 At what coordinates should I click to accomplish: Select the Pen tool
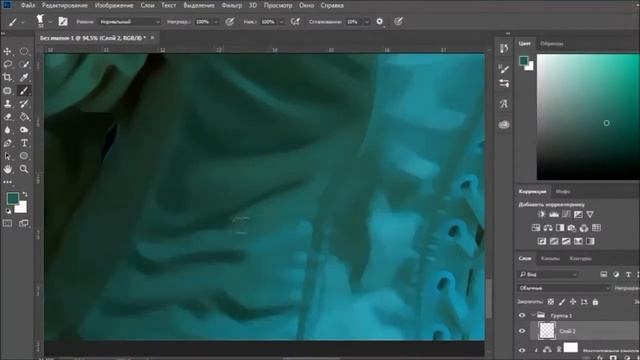7,143
